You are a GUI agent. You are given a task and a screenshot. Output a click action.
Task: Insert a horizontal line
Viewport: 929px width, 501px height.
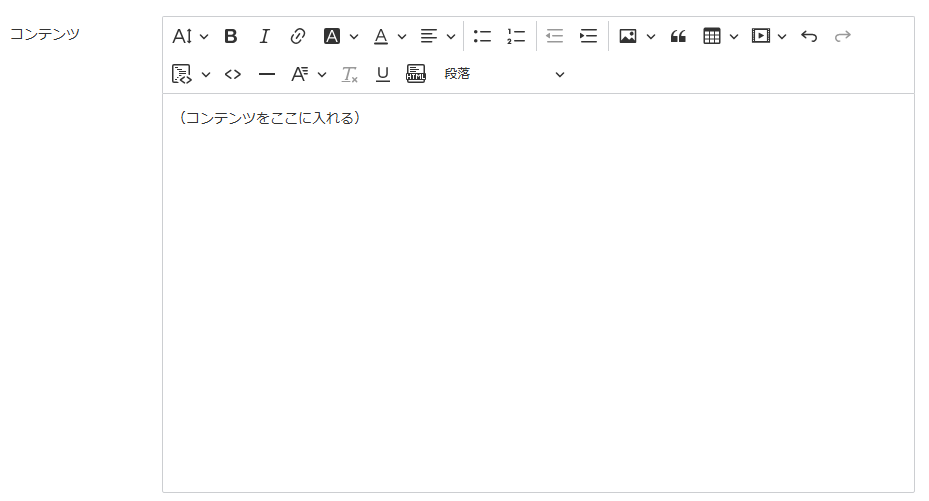coord(267,74)
